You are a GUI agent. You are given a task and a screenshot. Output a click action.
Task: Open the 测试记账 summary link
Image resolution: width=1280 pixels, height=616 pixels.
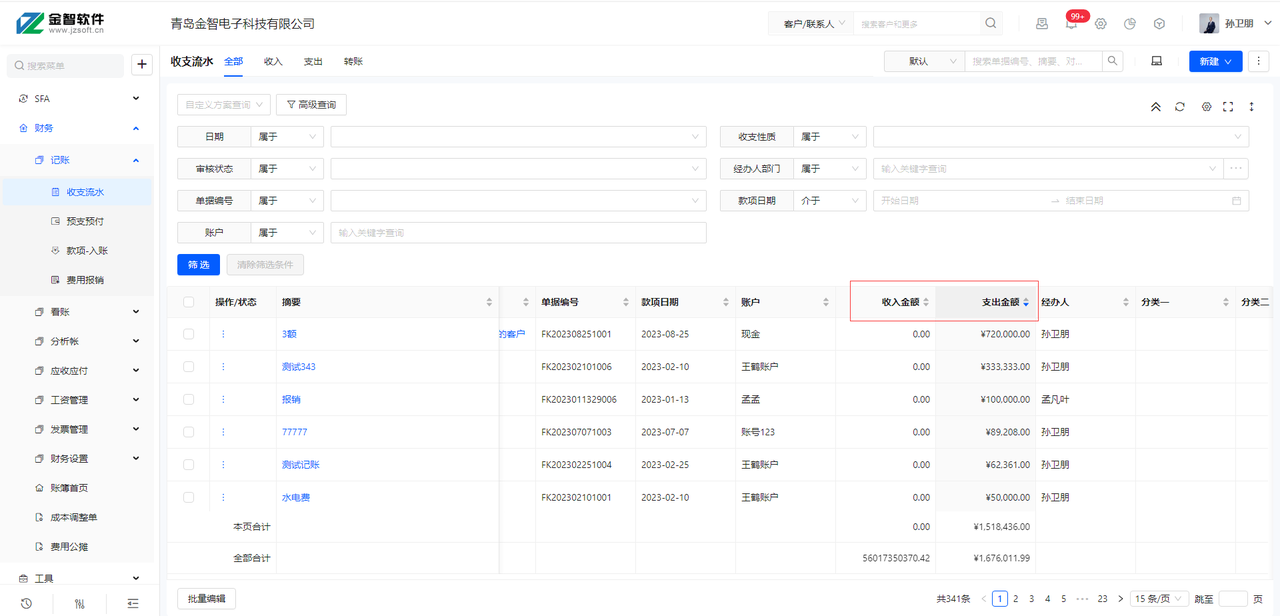(x=301, y=465)
